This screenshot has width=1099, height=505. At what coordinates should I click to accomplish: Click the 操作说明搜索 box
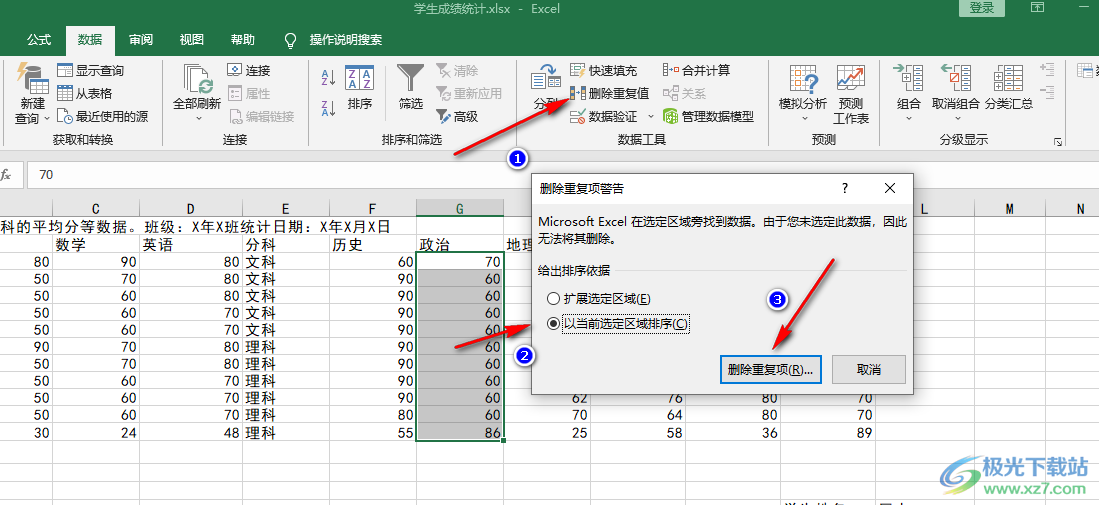click(346, 40)
